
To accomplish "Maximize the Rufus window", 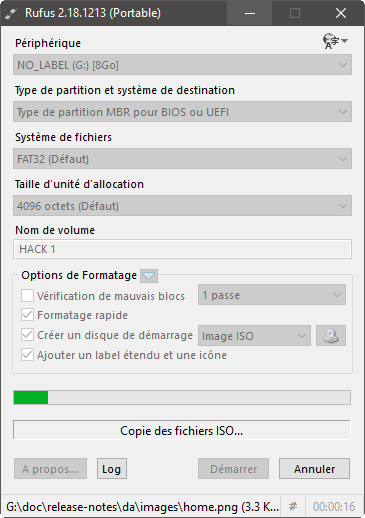I will click(x=295, y=13).
